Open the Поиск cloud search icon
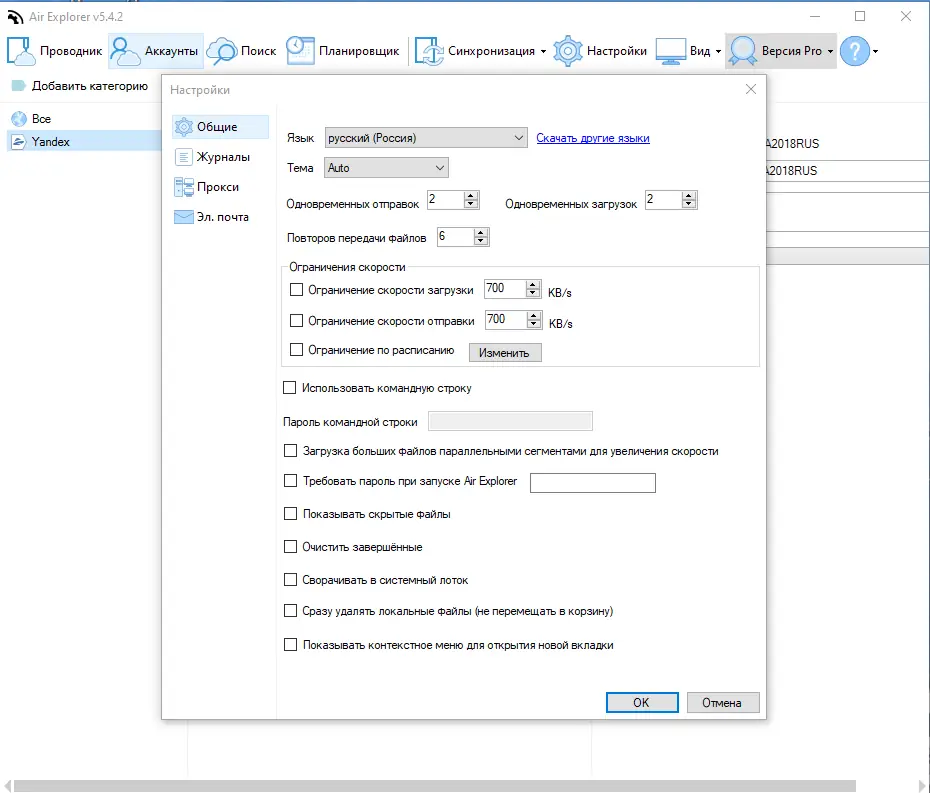Viewport: 930px width, 793px height. 221,52
